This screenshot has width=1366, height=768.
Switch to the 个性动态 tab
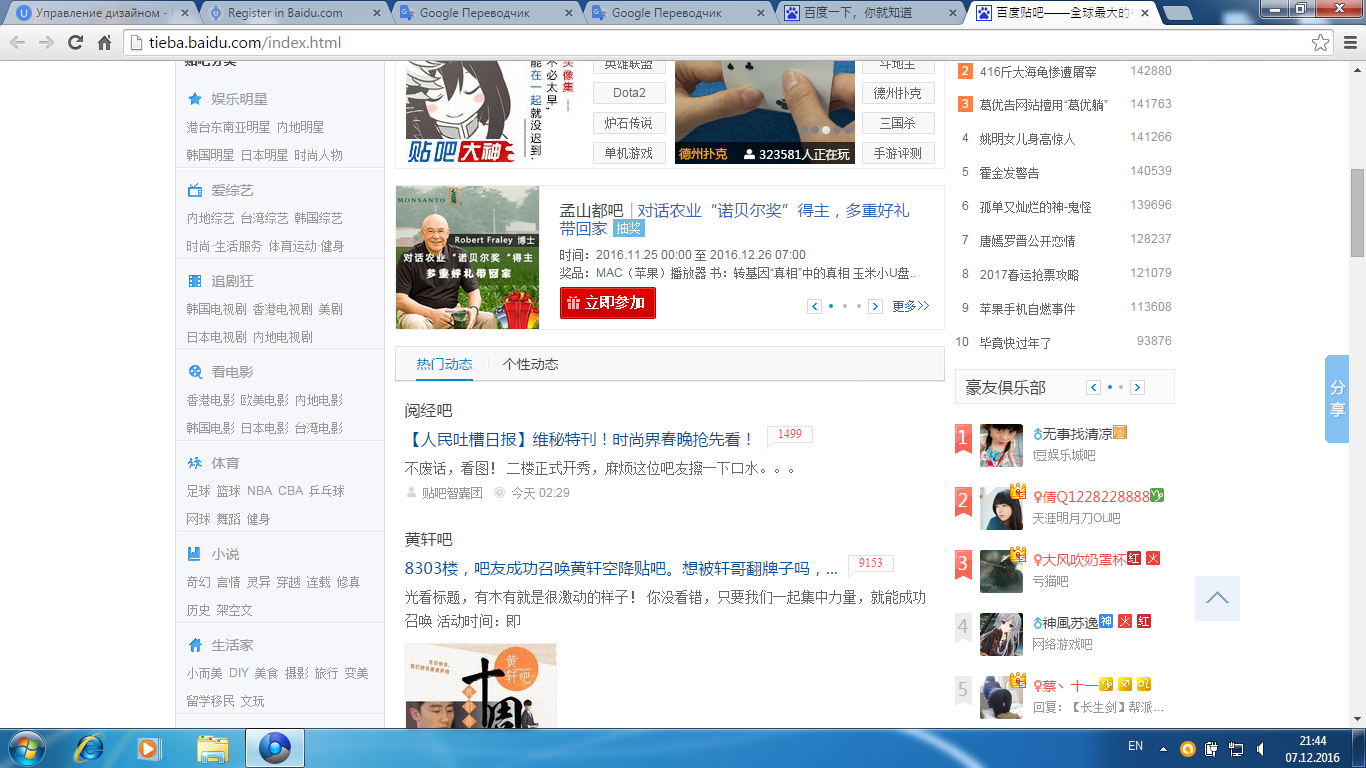530,364
